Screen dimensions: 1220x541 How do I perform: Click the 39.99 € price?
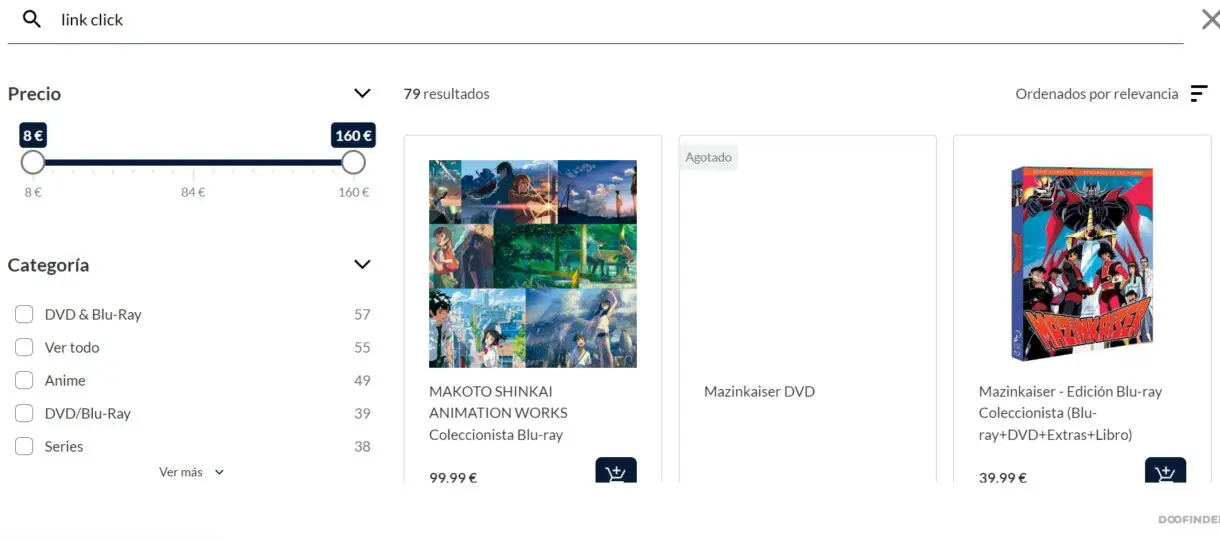point(1003,478)
